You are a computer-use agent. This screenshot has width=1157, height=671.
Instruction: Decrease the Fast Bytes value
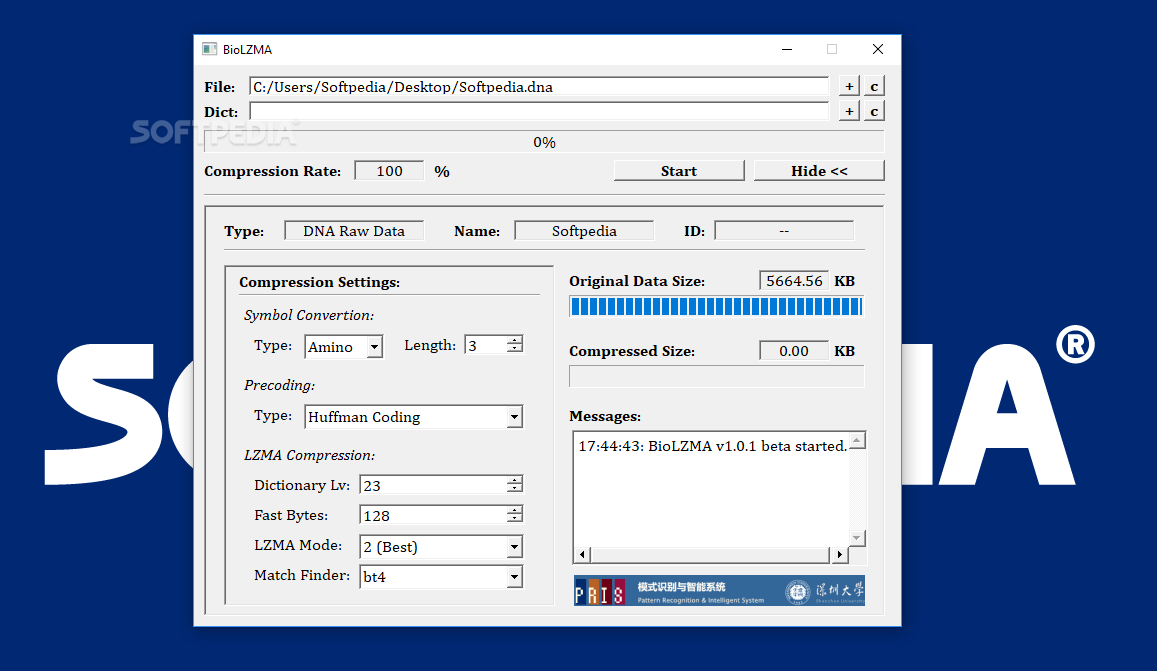click(515, 519)
